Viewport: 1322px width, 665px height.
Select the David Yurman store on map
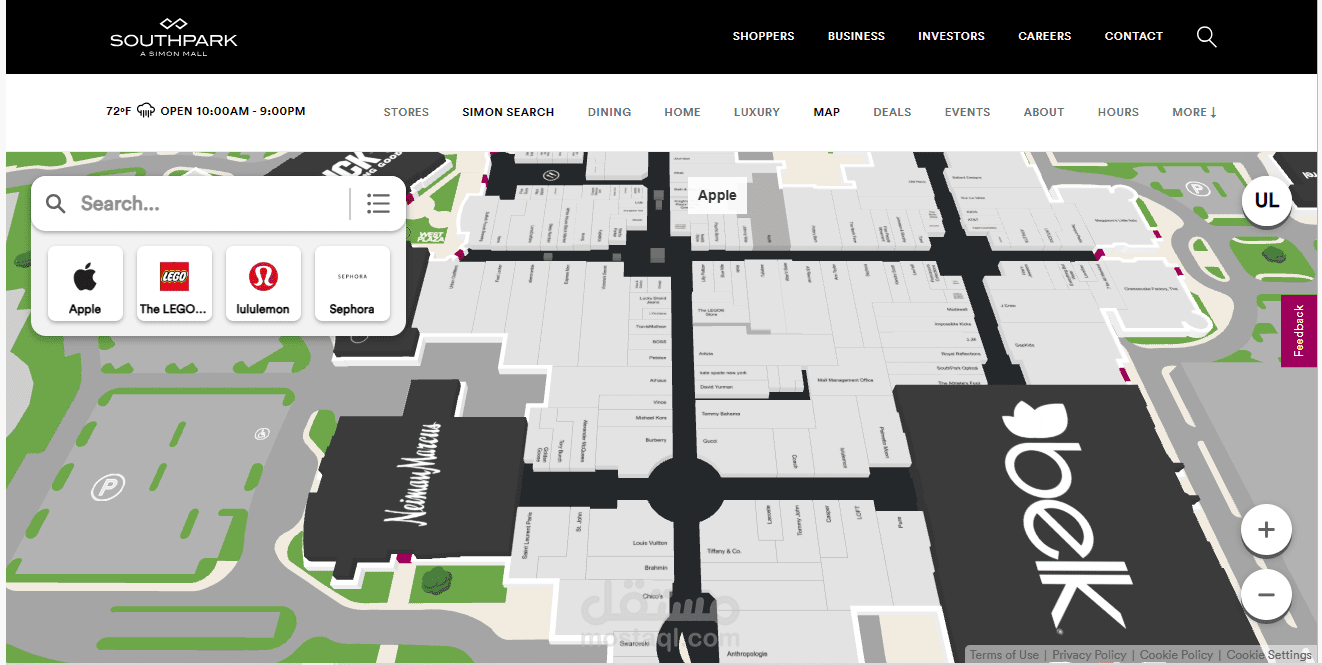coord(716,386)
